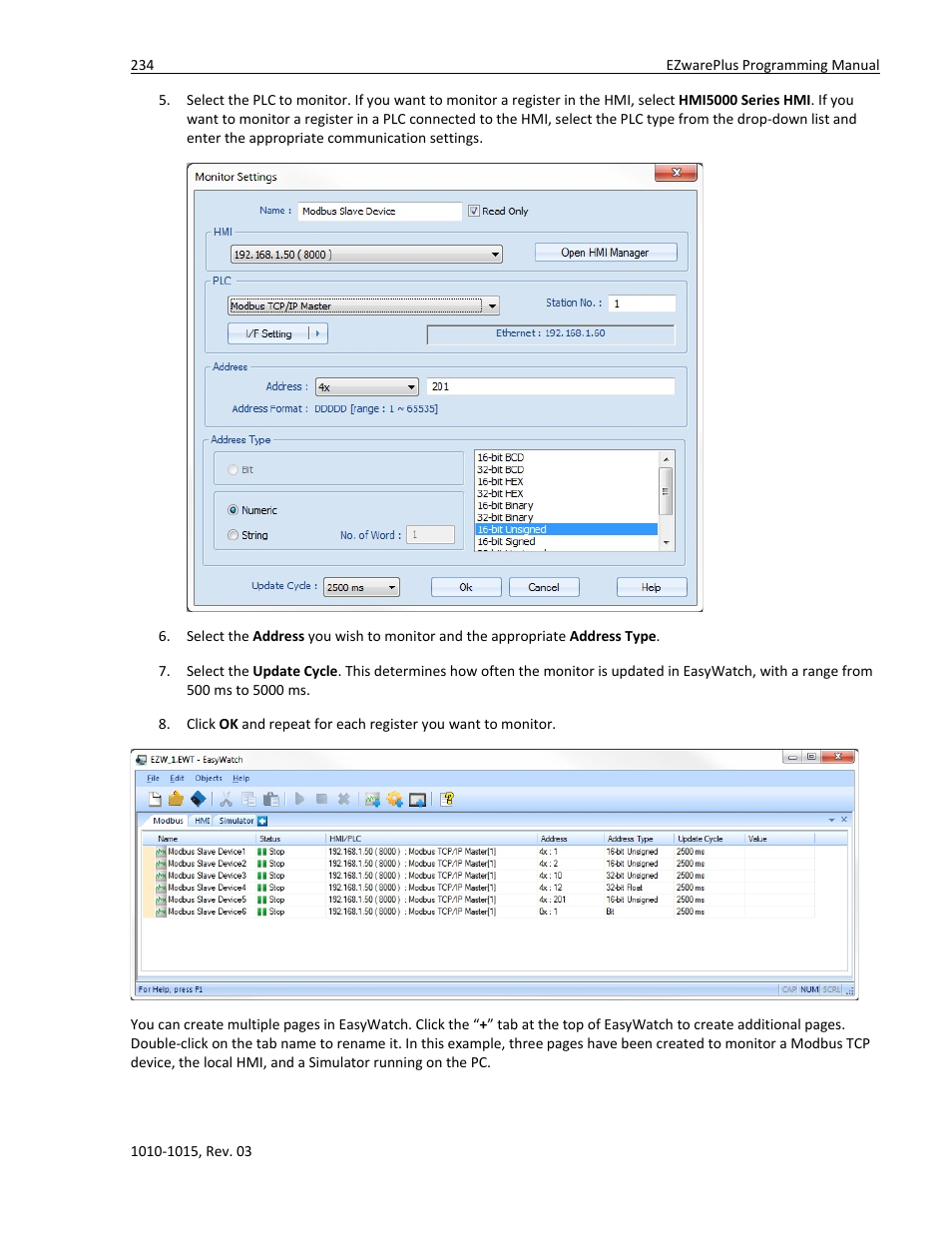Screen dimensions: 952x1233
Task: Click Cancel in Monitor Settings
Action: point(544,587)
